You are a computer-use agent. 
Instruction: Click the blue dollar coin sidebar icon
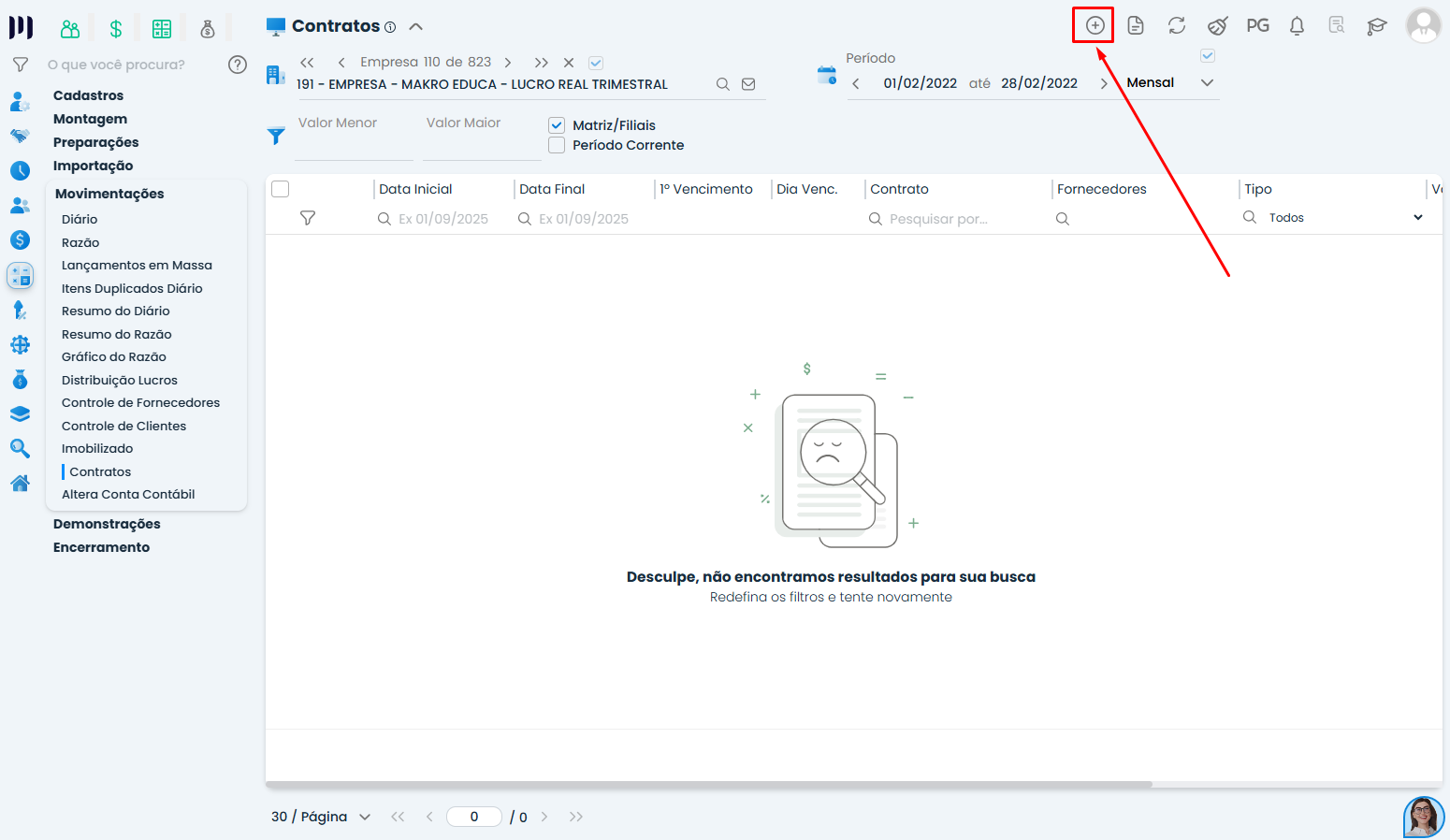pos(20,240)
